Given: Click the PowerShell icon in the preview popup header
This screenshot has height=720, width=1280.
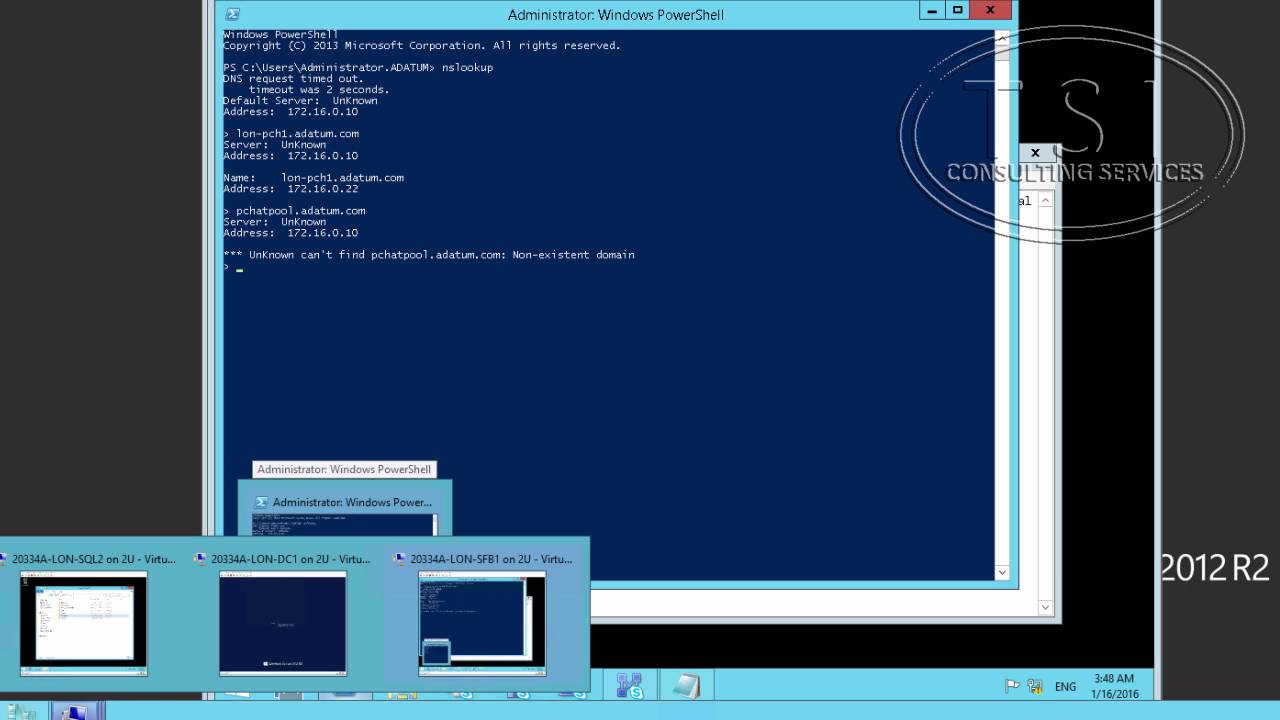Looking at the screenshot, I should pyautogui.click(x=261, y=502).
